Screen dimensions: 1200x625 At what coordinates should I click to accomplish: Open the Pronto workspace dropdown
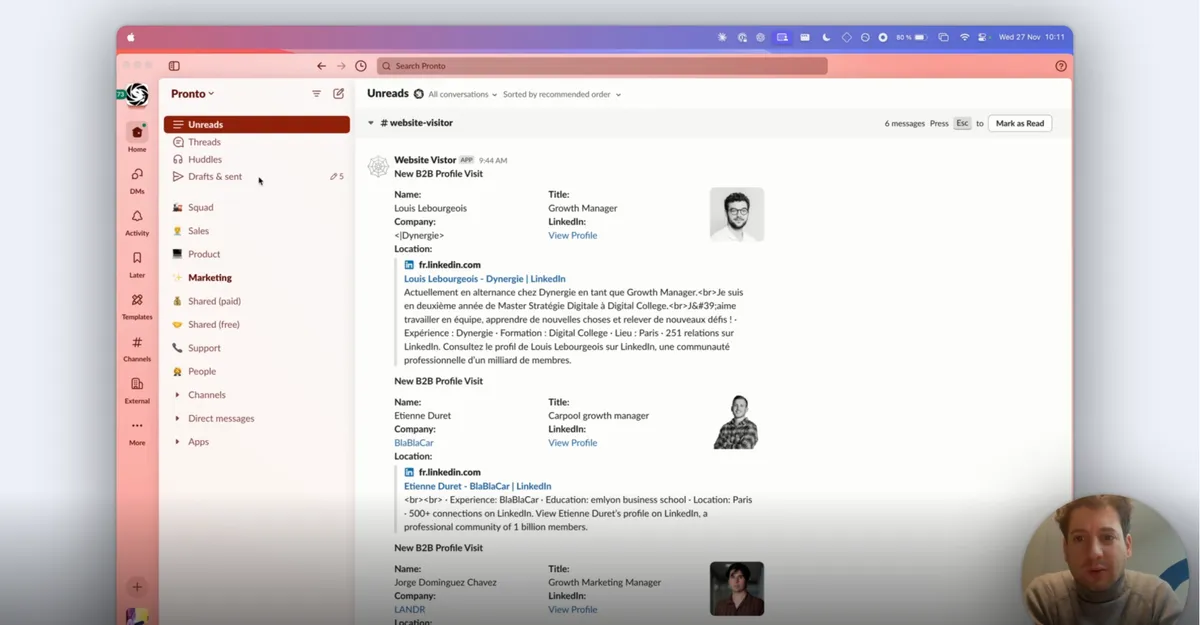click(x=192, y=94)
